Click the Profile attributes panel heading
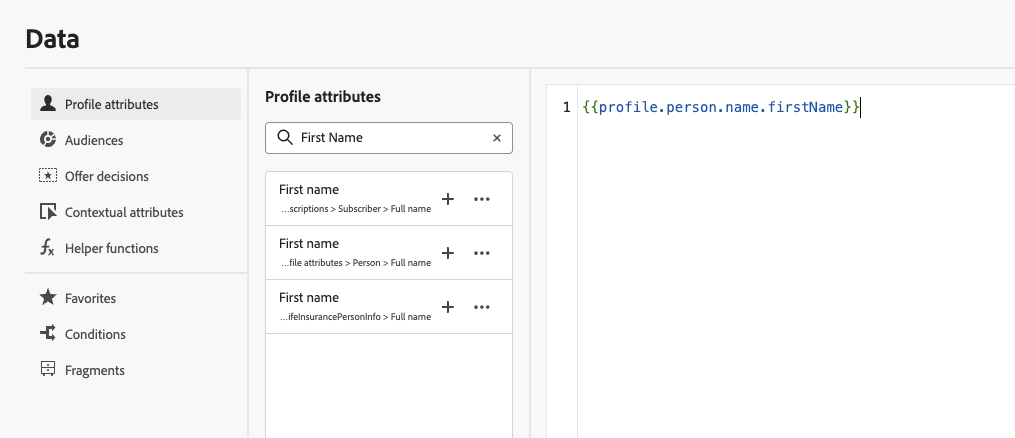Image resolution: width=1015 pixels, height=438 pixels. point(323,97)
